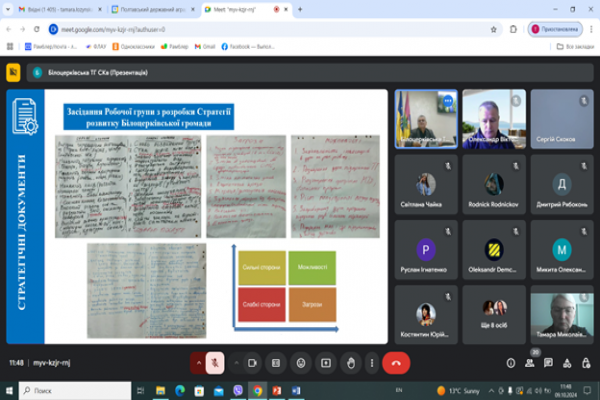Image resolution: width=600 pixels, height=400 pixels.
Task: Select the Білоцерківська ТГ presentation banner
Action: click(x=310, y=72)
